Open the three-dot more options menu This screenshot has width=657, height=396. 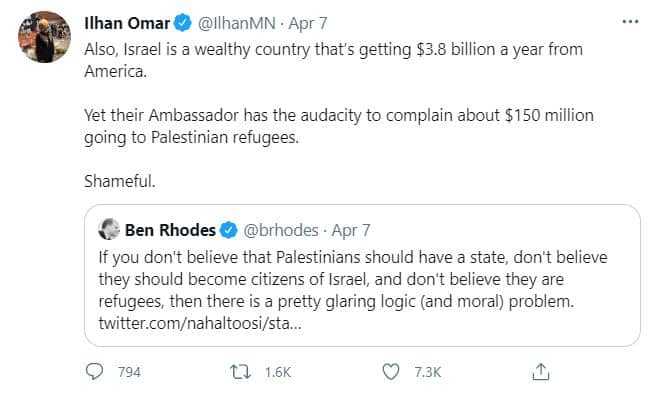point(630,21)
